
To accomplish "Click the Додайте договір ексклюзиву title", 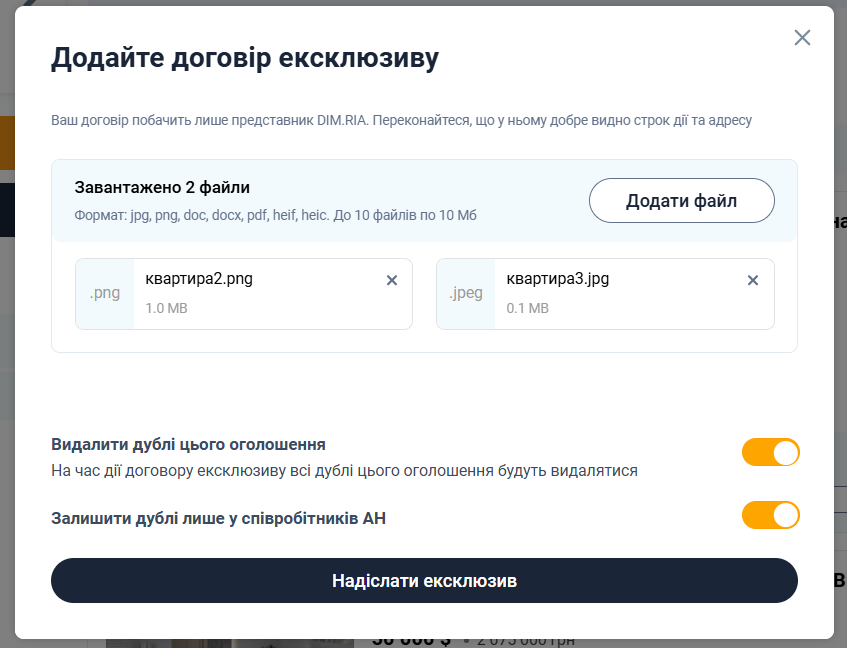I will (x=245, y=58).
